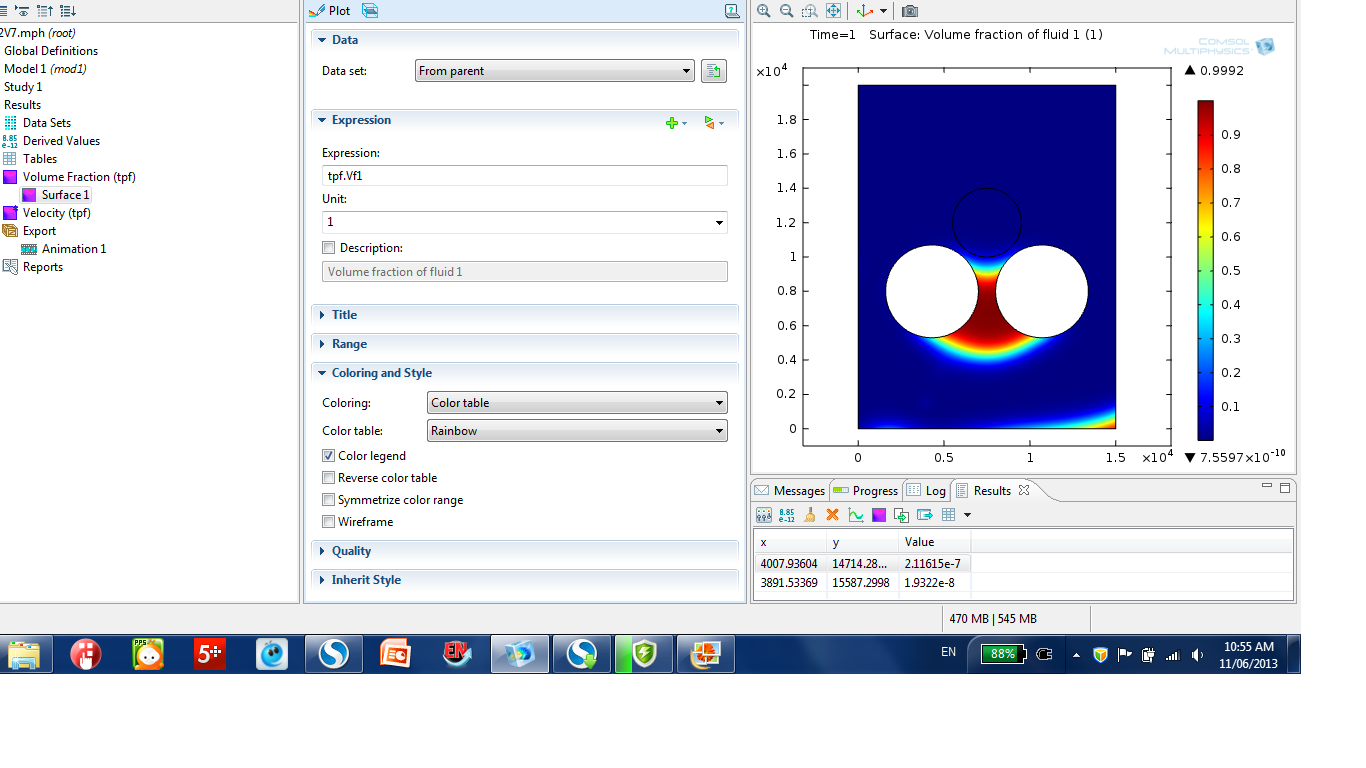Open the Data set dropdown
This screenshot has width=1366, height=768.
coord(555,71)
